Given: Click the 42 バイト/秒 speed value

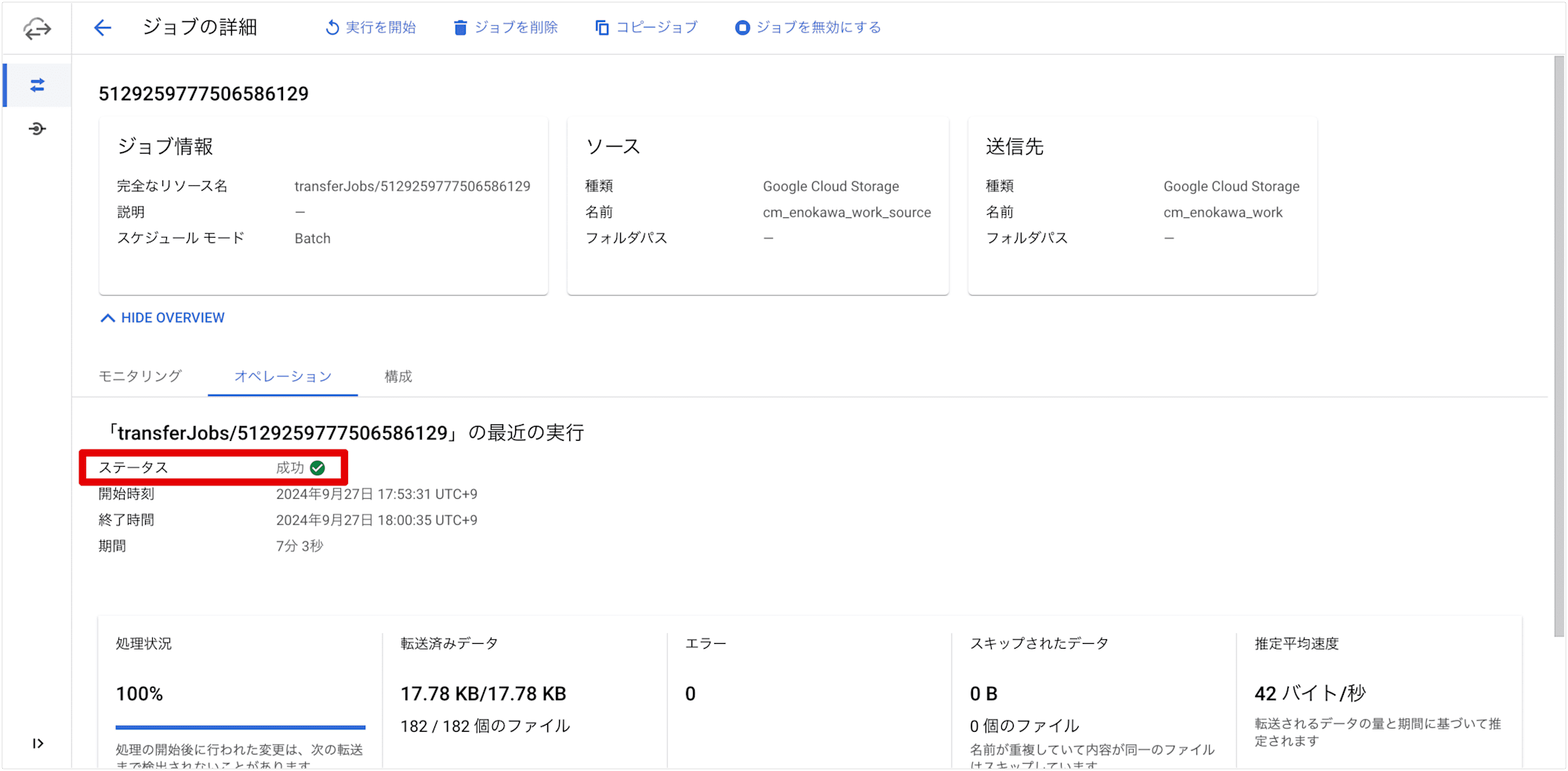Looking at the screenshot, I should point(1310,693).
